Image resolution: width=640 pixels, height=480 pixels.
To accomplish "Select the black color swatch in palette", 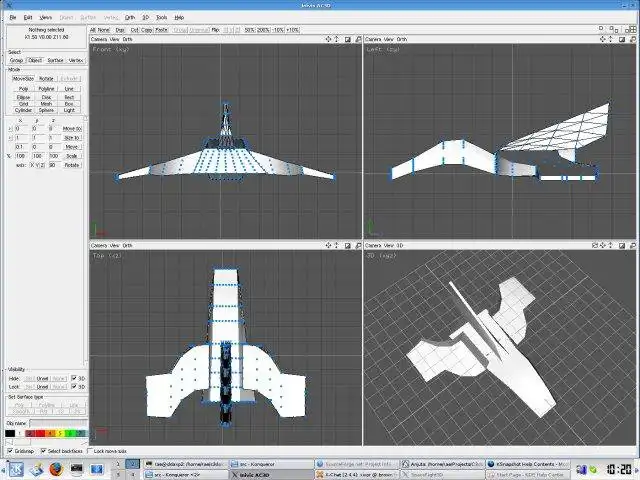I will coord(10,433).
